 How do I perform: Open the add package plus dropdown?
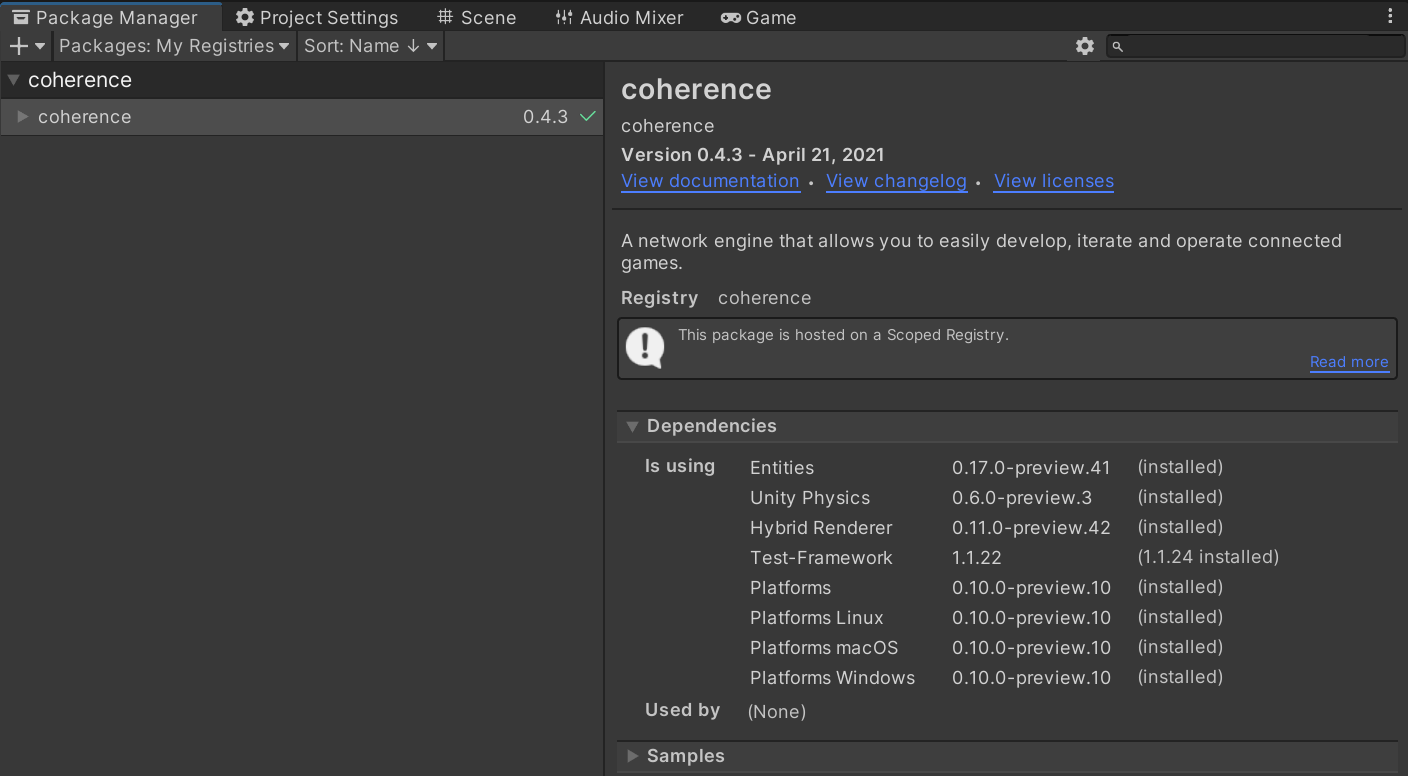[x=27, y=46]
